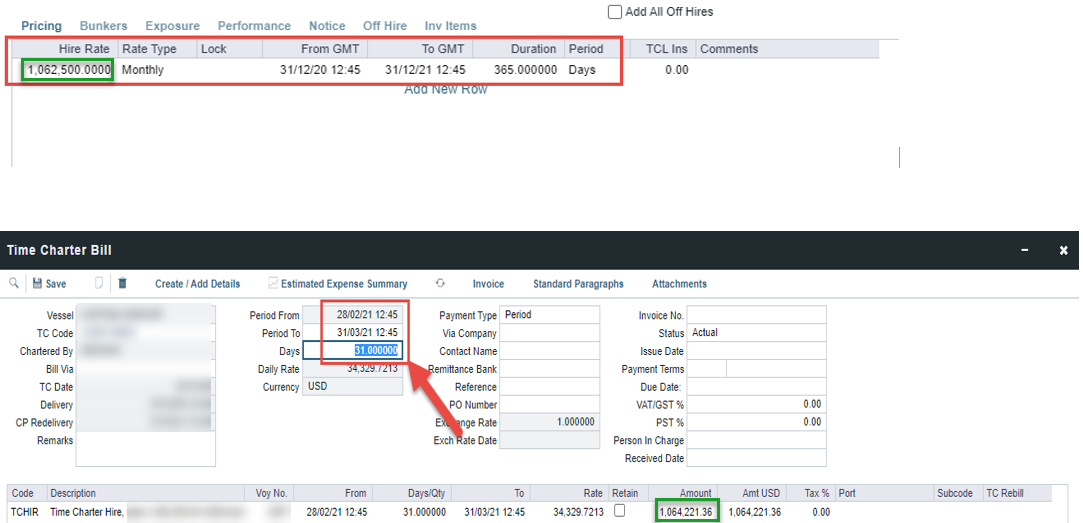The image size is (1083, 523).
Task: Open the Payment Type field showing Period
Action: tap(550, 315)
